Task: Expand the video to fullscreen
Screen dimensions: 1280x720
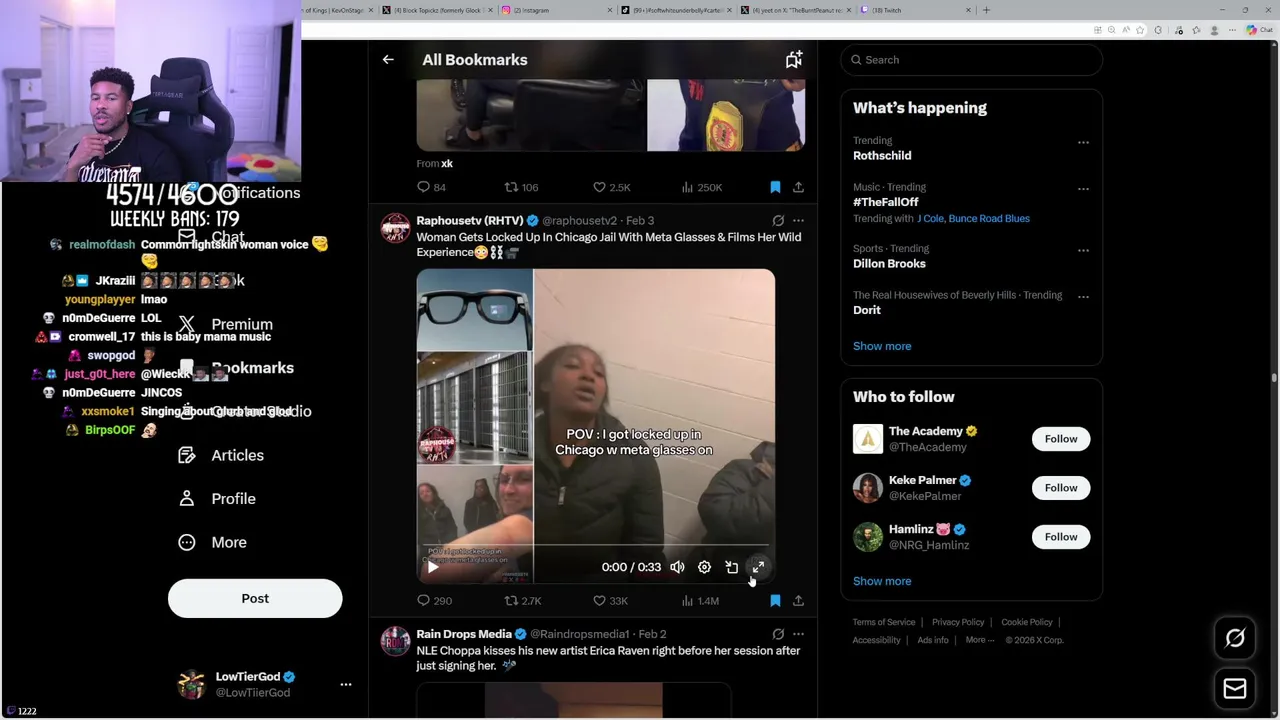Action: [x=758, y=567]
